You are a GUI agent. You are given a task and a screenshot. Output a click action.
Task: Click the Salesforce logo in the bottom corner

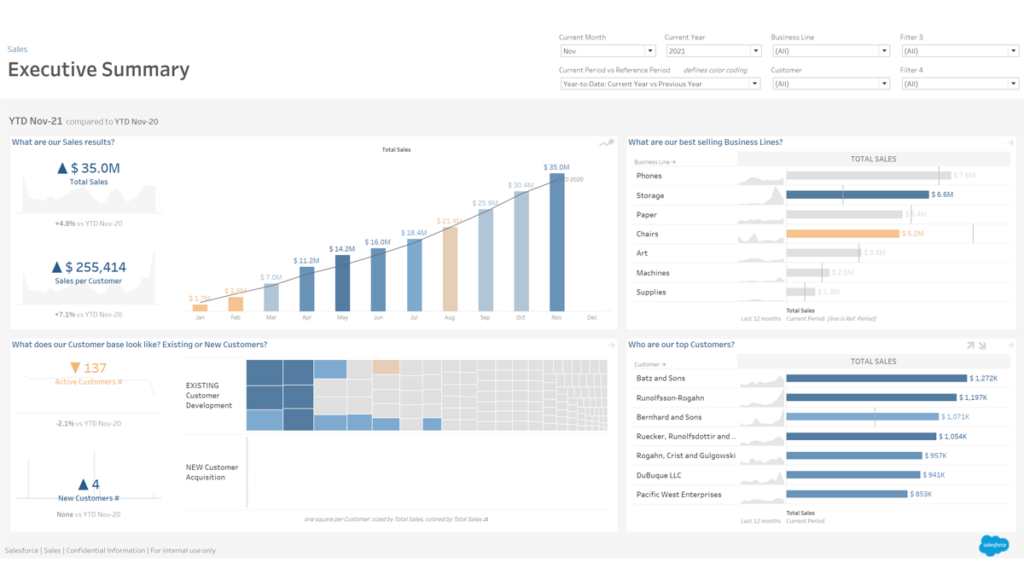[x=994, y=546]
